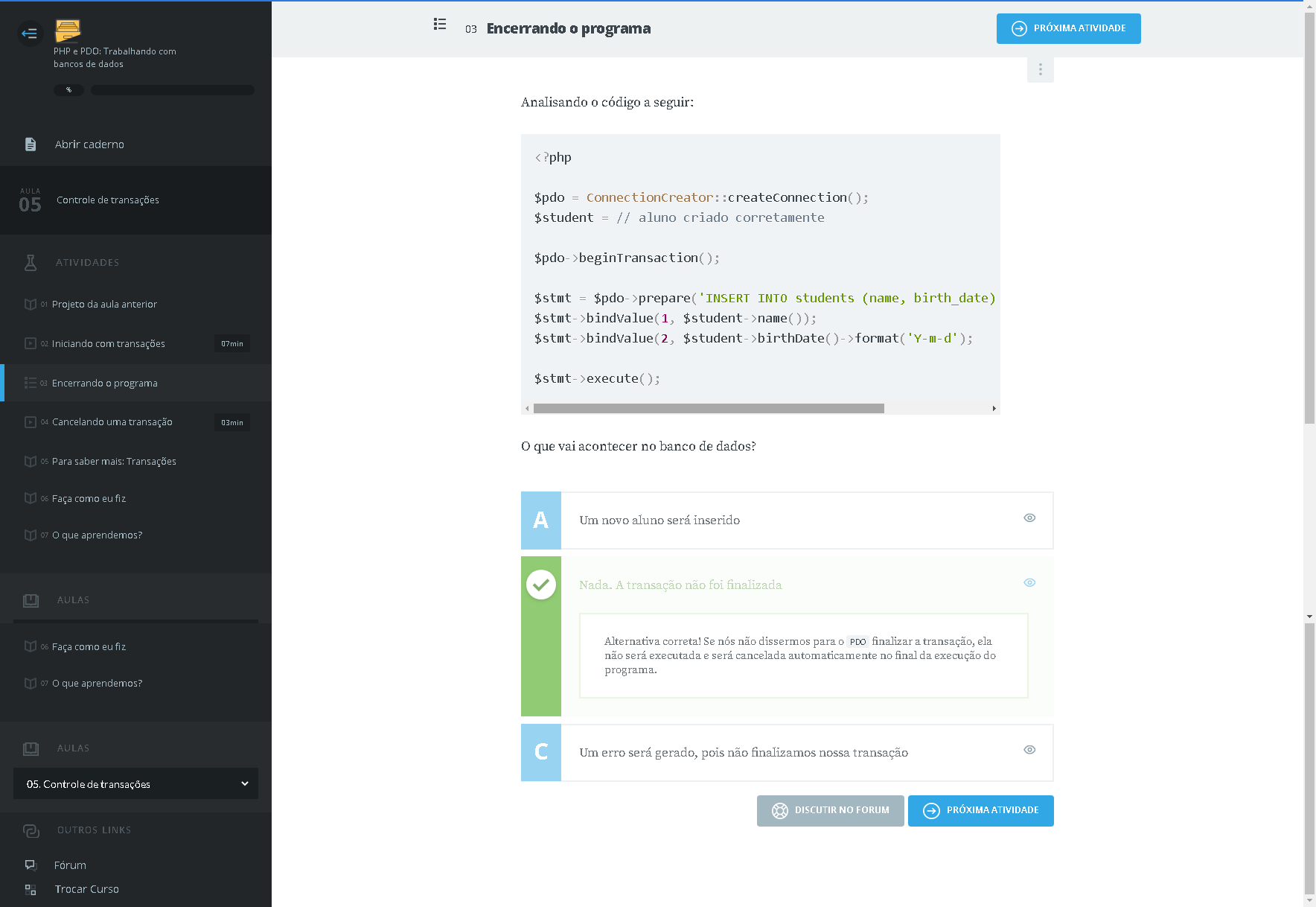Click the video icon for Cancelando uma transação

tap(31, 422)
